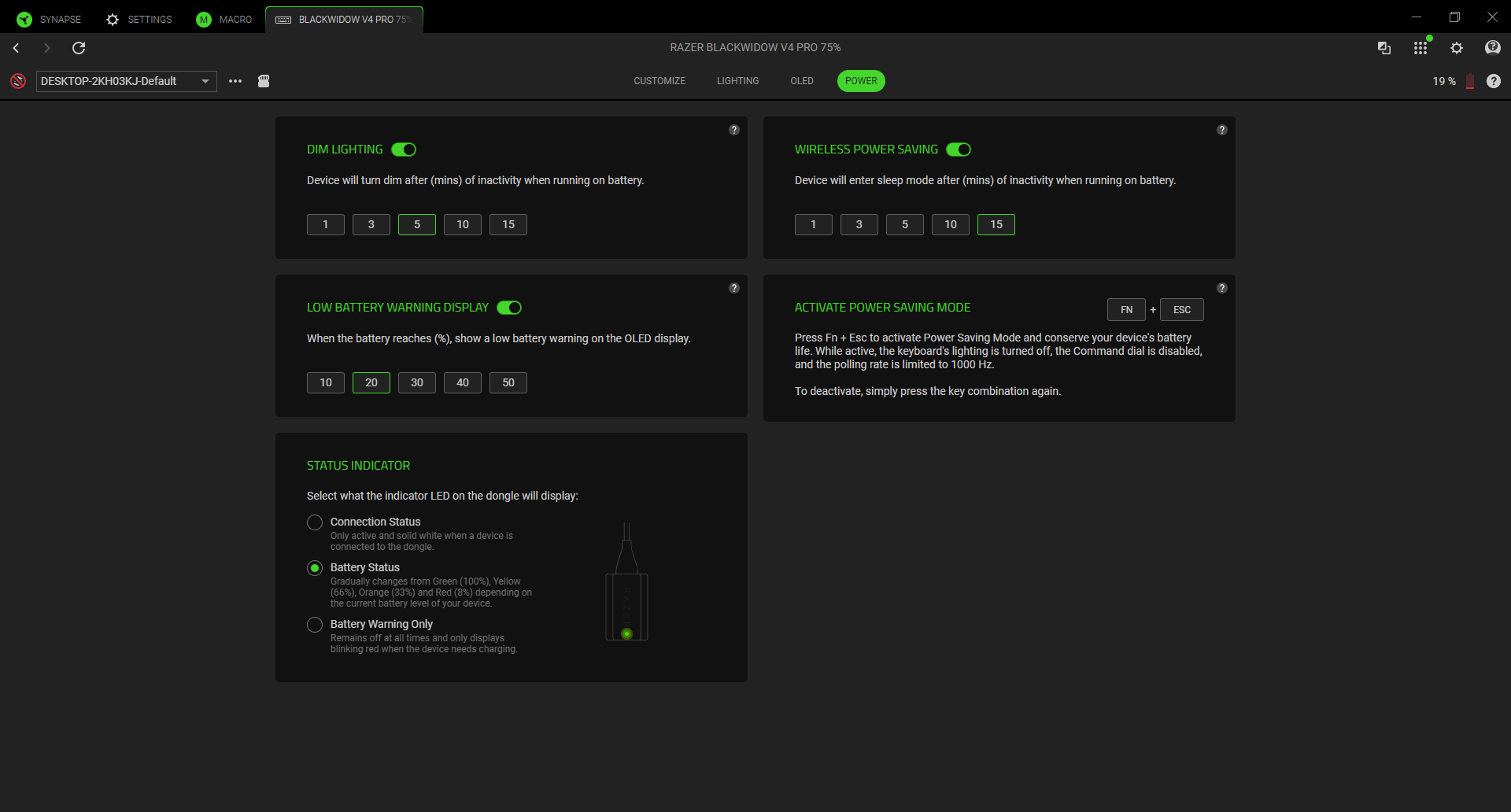Turn off Wireless Power Saving toggle

pos(959,149)
